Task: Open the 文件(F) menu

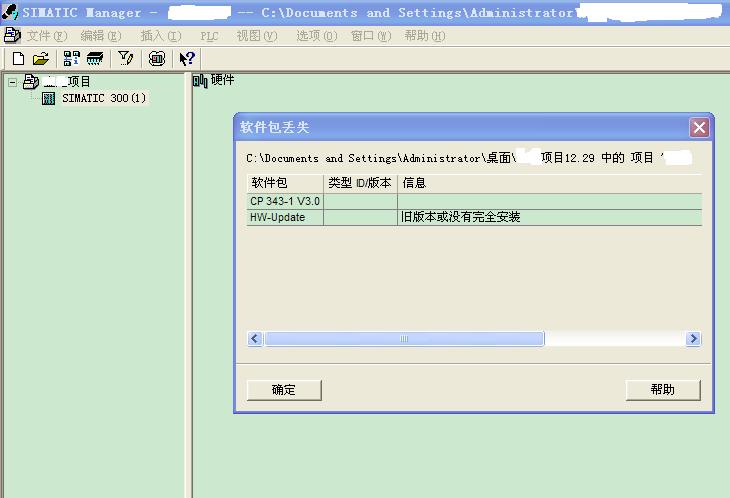Action: coord(47,36)
